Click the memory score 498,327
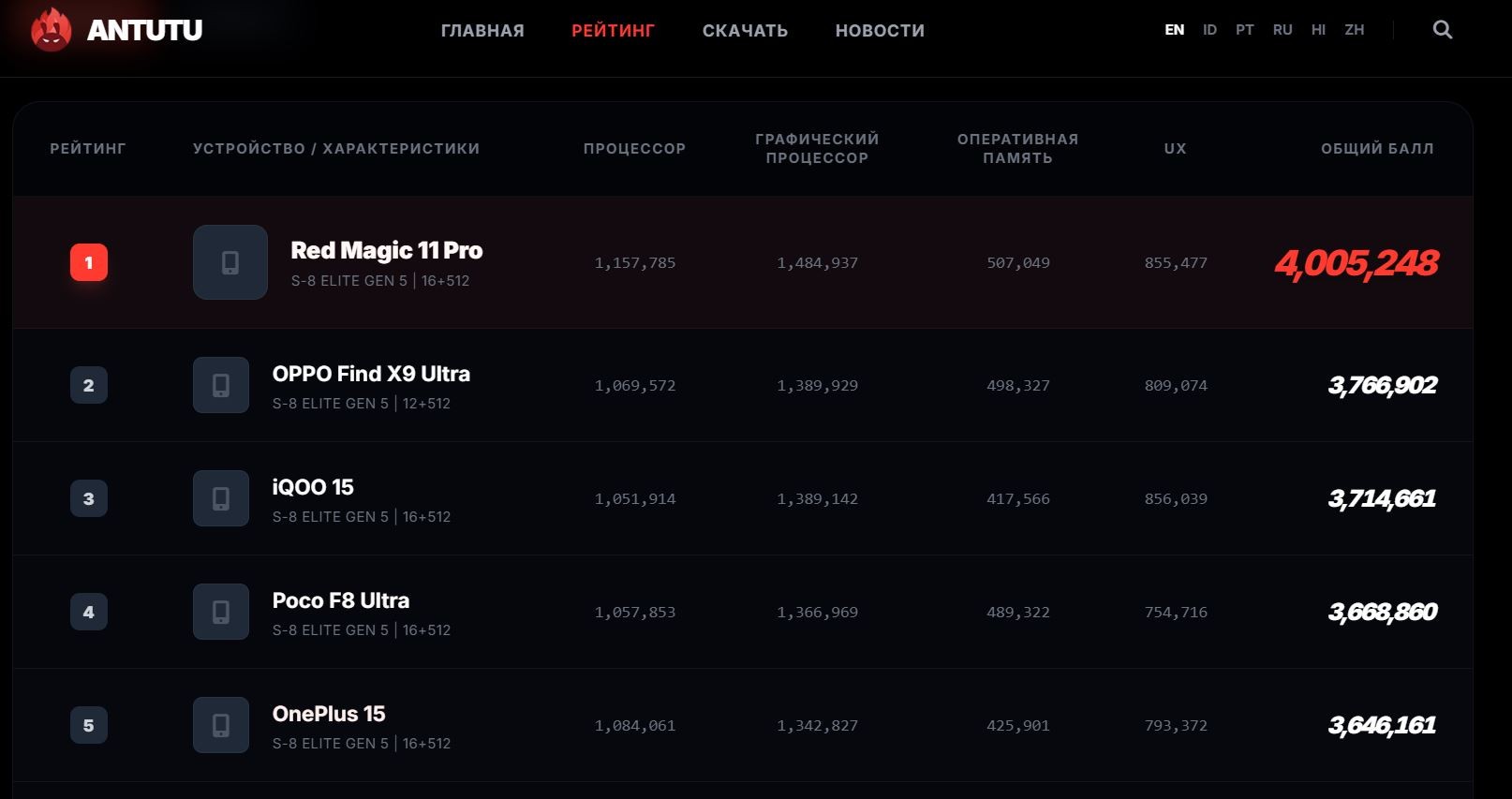This screenshot has height=799, width=1512. 1018,385
